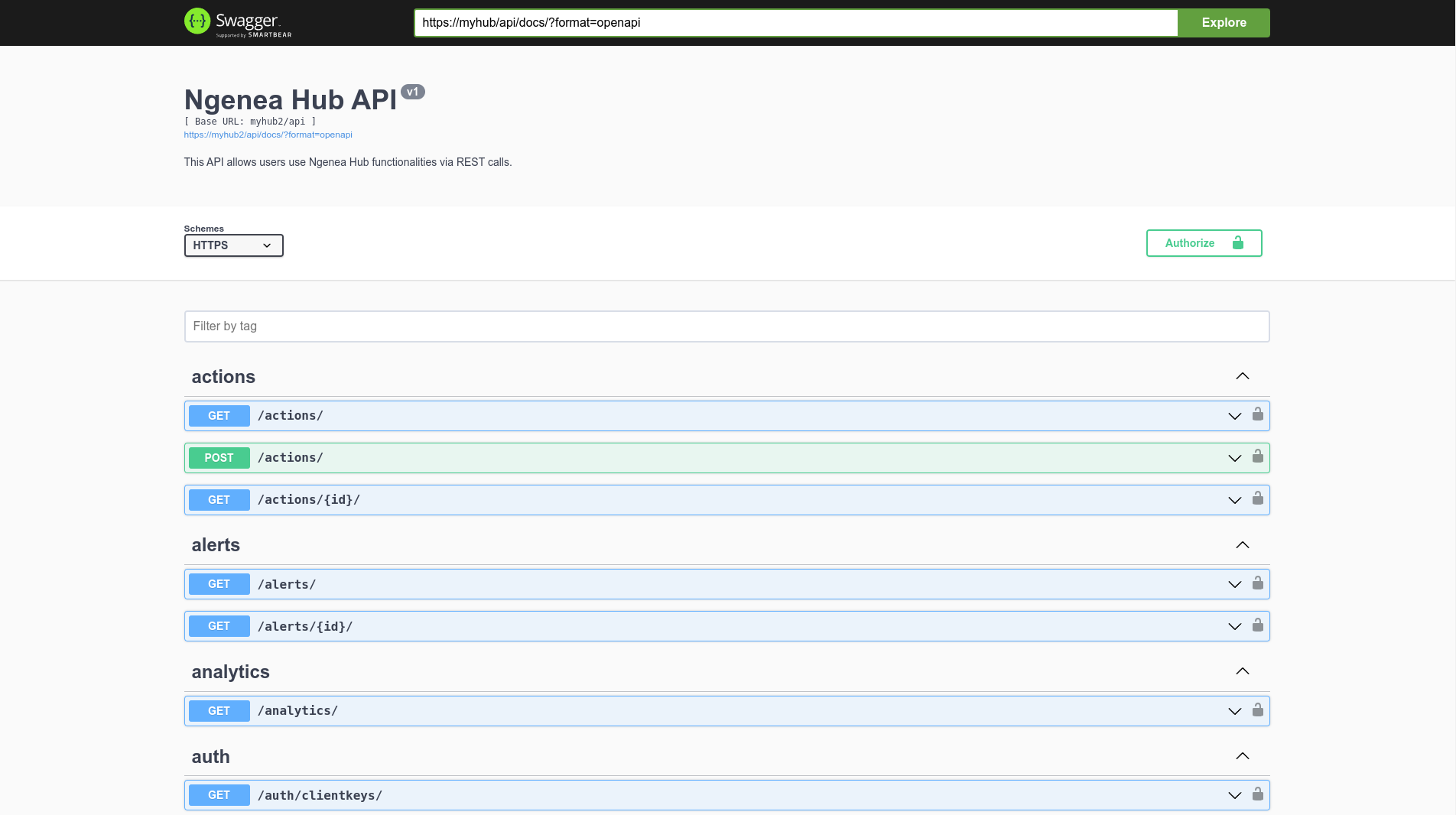Select the auth section header
This screenshot has width=1456, height=815.
(210, 756)
